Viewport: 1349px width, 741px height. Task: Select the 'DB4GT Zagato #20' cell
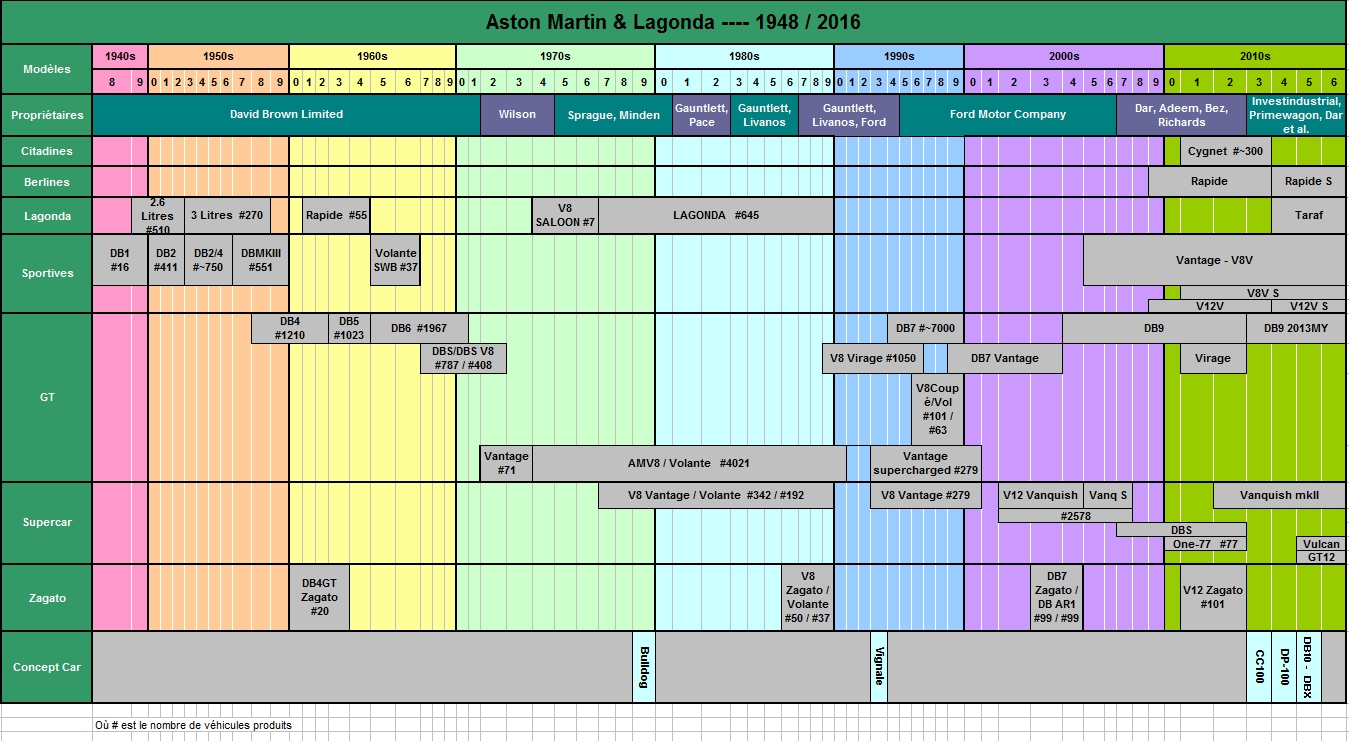coord(320,598)
